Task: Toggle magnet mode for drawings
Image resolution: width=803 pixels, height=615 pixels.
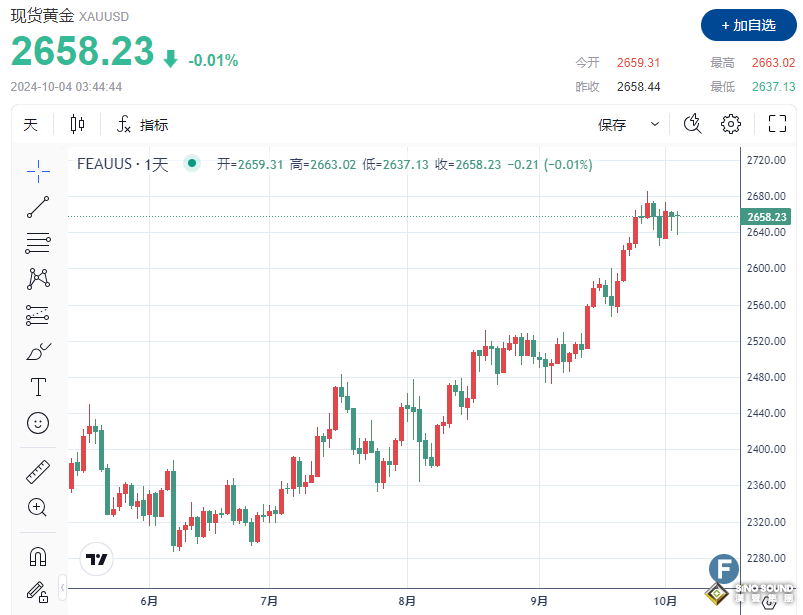Action: click(38, 555)
